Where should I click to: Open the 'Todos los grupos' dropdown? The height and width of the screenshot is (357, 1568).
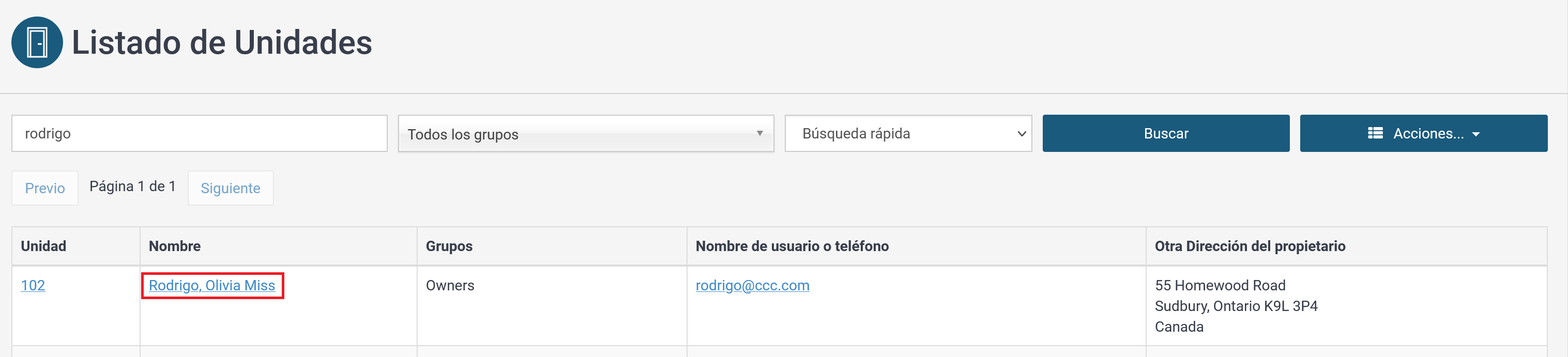[x=586, y=134]
